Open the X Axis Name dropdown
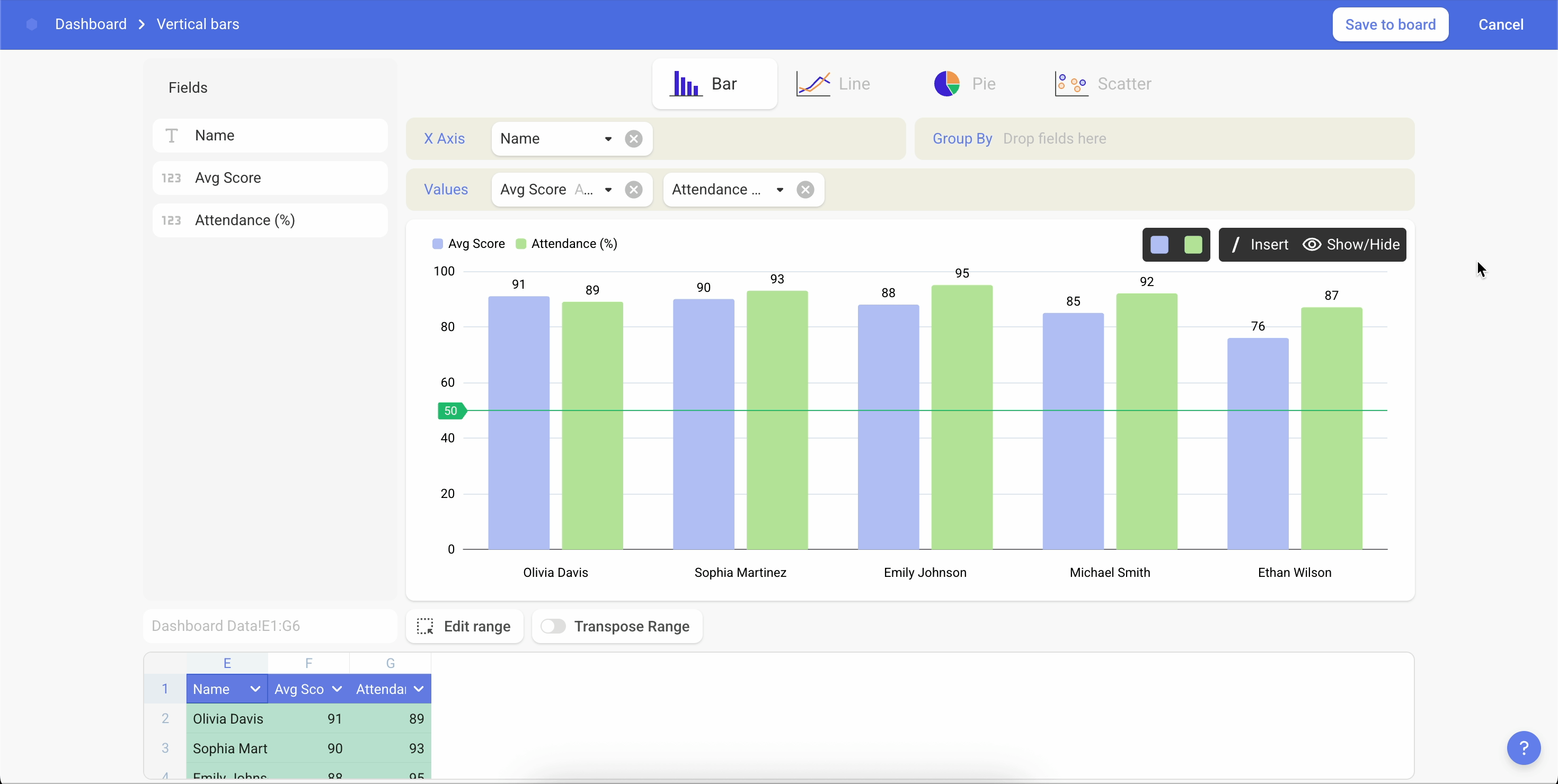Viewport: 1558px width, 784px height. [x=608, y=139]
